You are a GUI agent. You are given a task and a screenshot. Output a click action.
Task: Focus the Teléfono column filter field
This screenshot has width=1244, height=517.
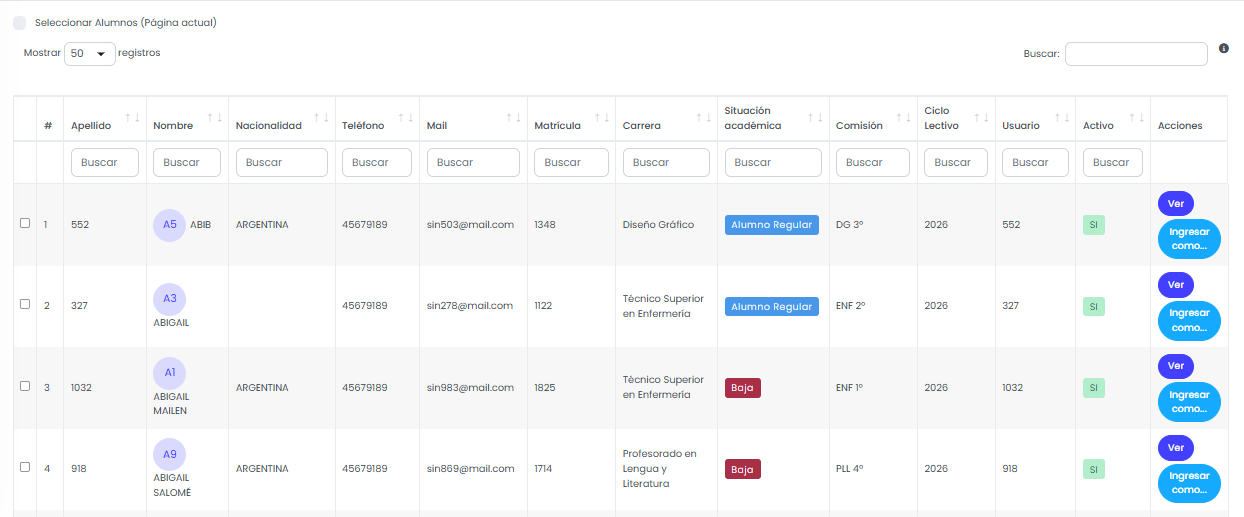tap(377, 162)
